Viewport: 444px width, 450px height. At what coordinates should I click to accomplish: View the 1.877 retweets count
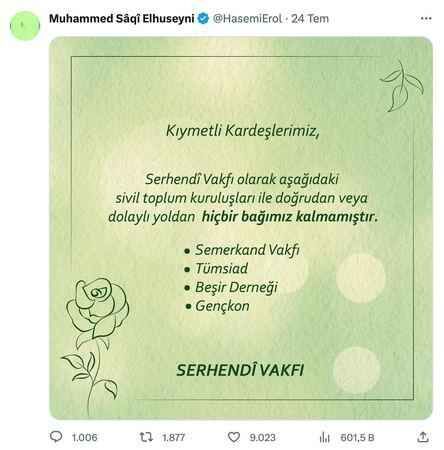(173, 437)
